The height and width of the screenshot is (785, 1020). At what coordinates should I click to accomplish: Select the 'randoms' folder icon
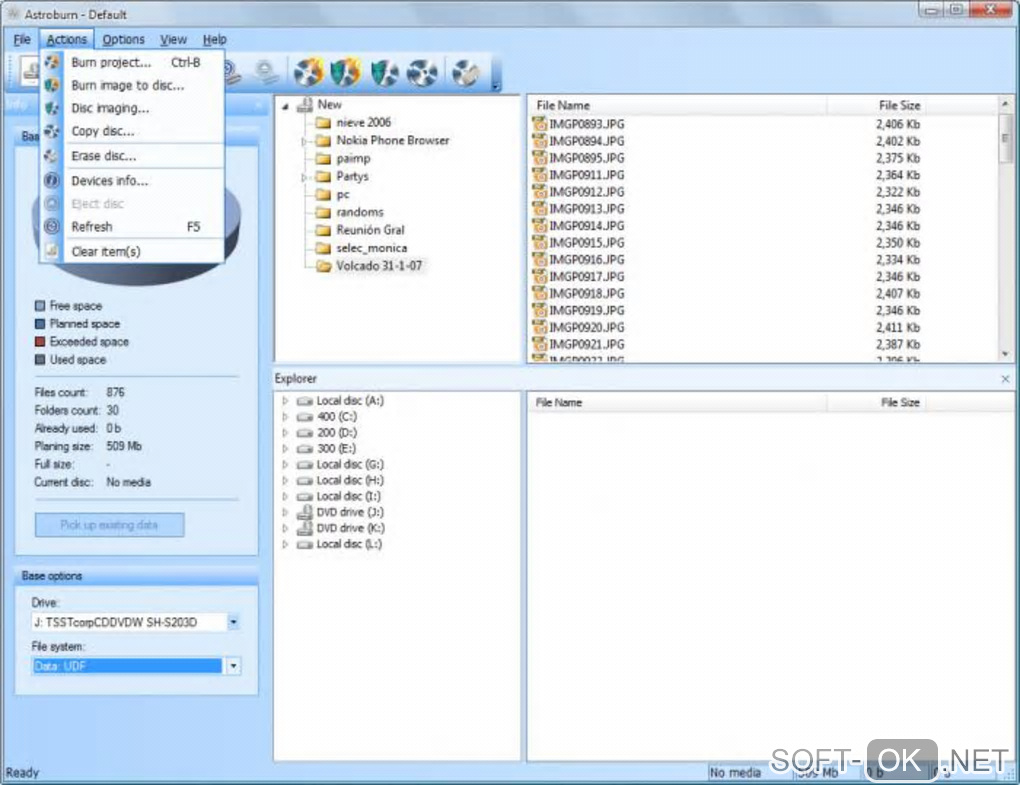coord(323,212)
